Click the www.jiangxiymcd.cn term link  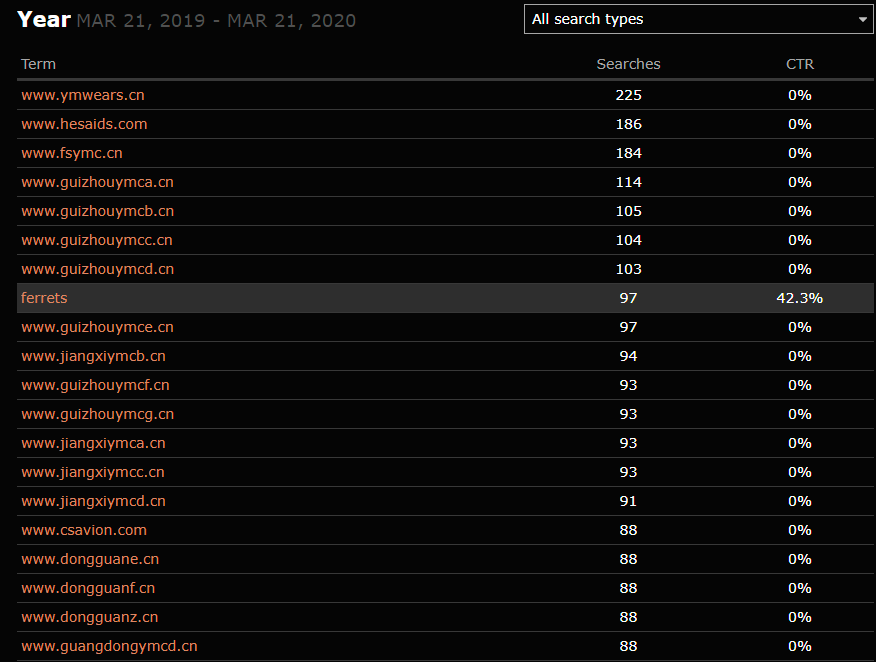[x=93, y=501]
